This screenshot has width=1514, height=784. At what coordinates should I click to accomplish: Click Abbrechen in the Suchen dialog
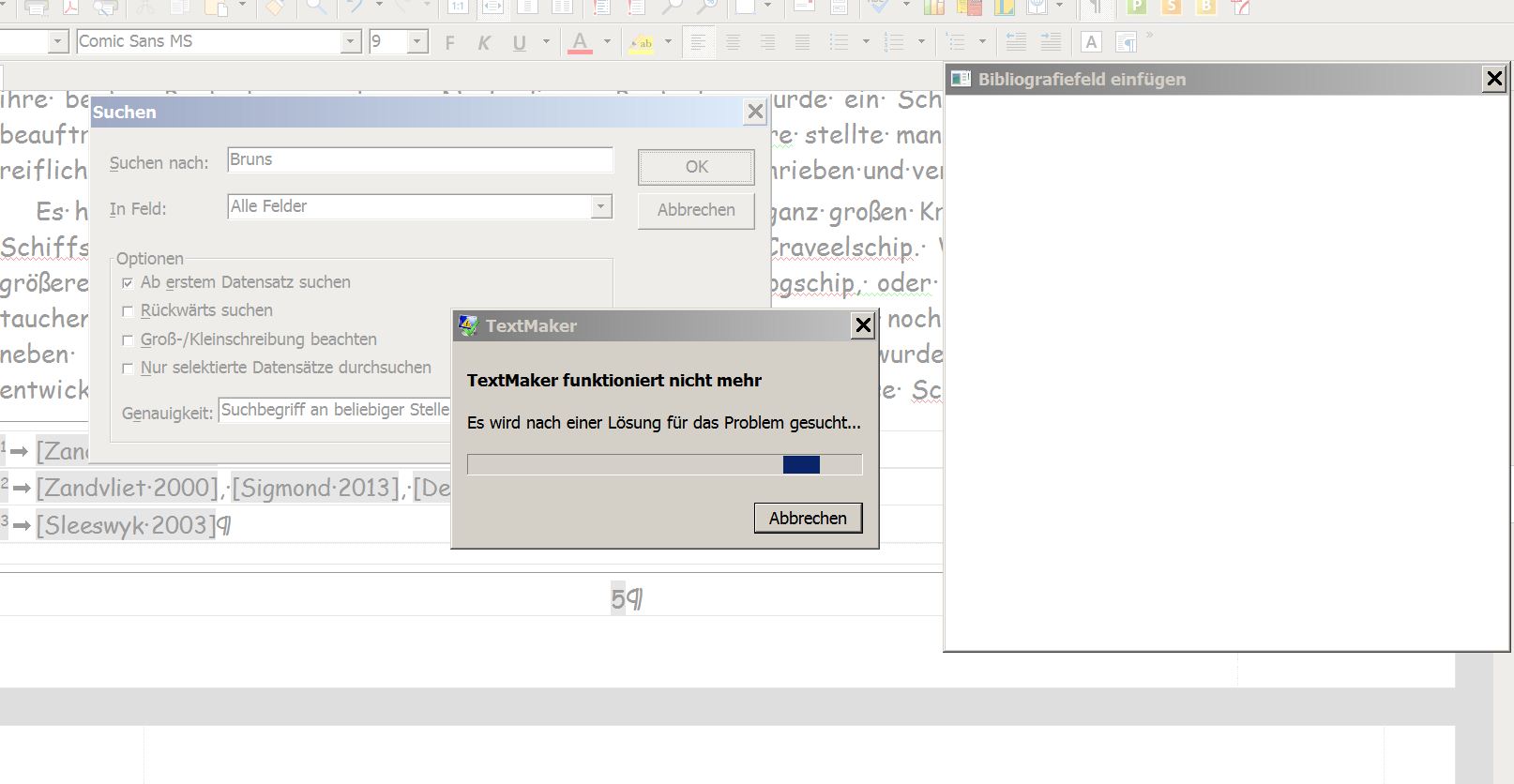click(x=696, y=210)
